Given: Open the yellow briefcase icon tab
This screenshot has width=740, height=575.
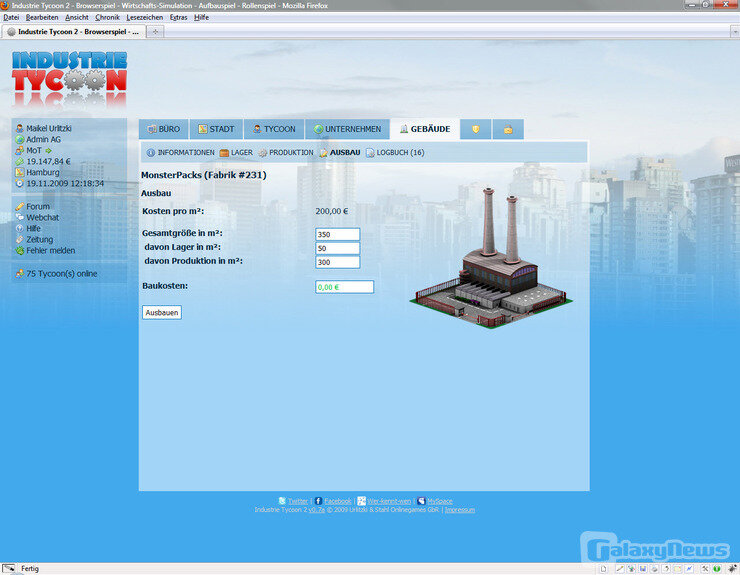Looking at the screenshot, I should [x=508, y=129].
